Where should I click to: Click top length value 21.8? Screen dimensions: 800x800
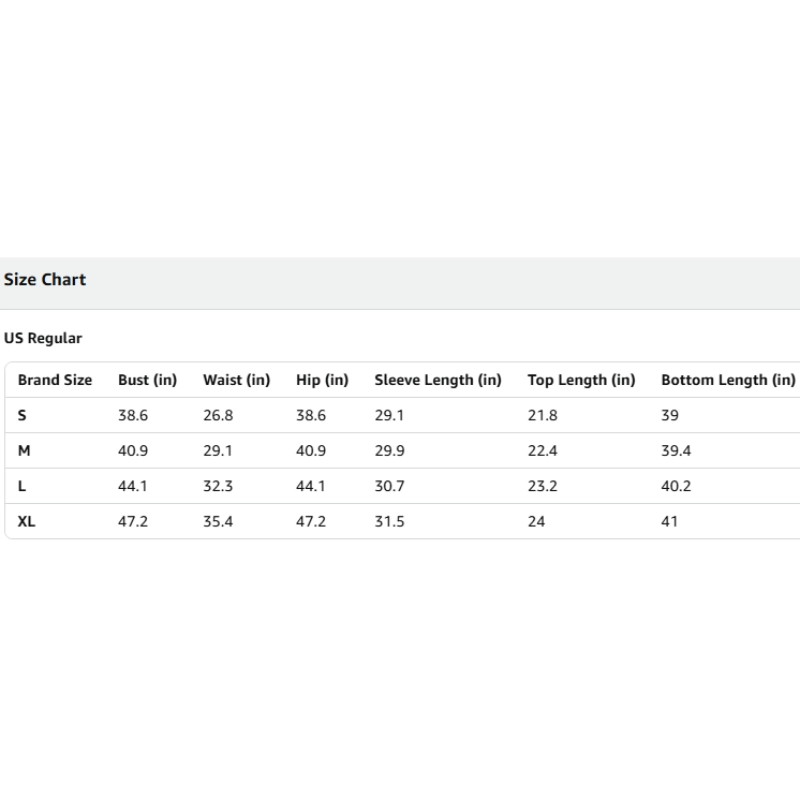coord(542,415)
